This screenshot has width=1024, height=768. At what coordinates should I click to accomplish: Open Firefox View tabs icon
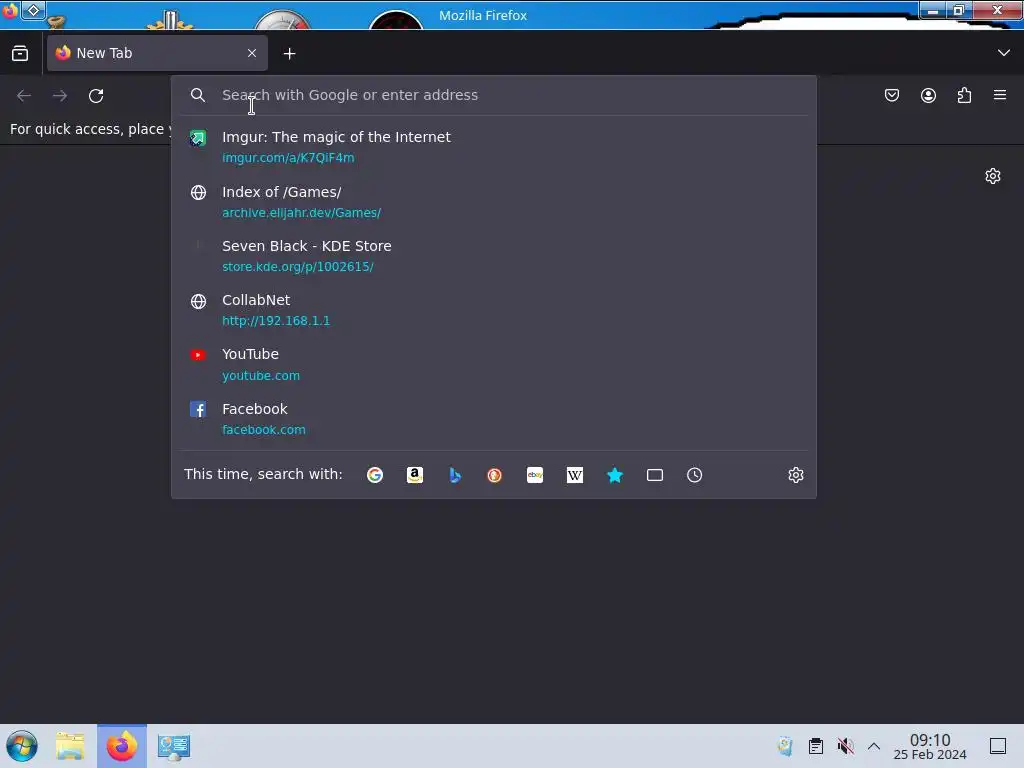coord(20,53)
